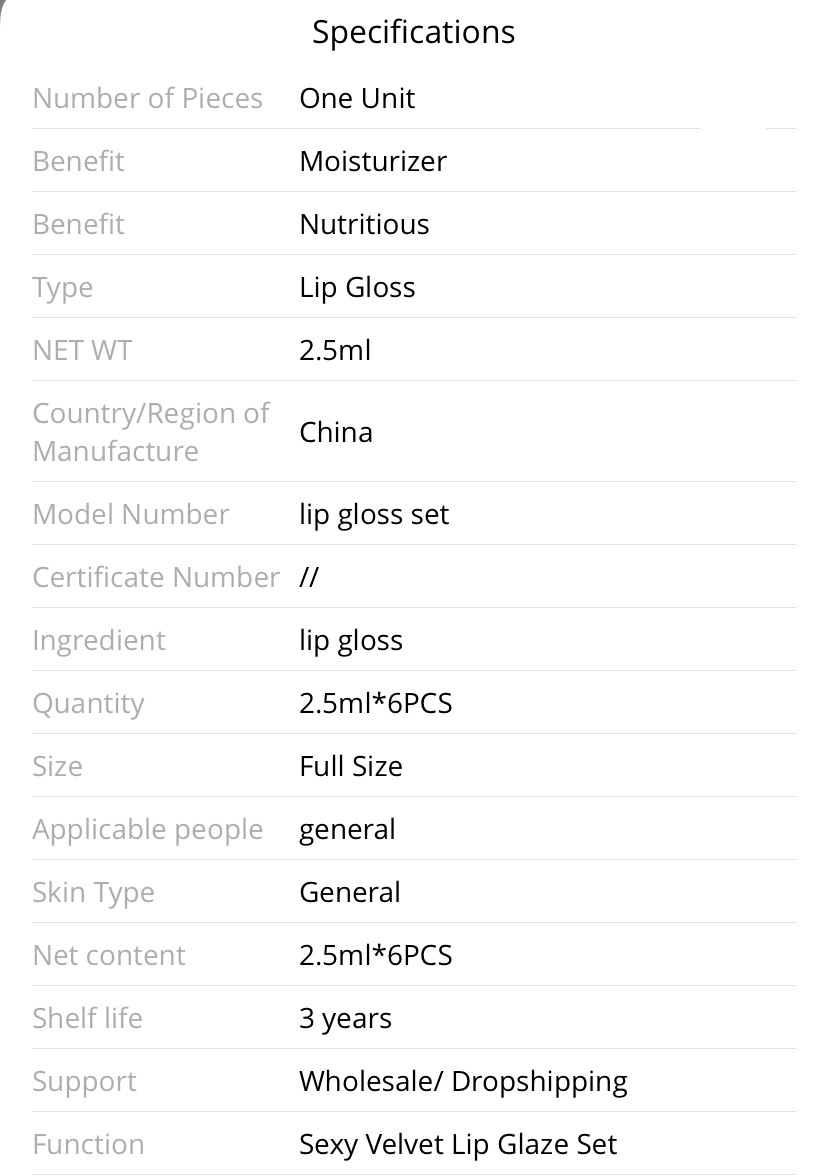Select the Sexy Velvet Lip Glaze Set text

[458, 1145]
